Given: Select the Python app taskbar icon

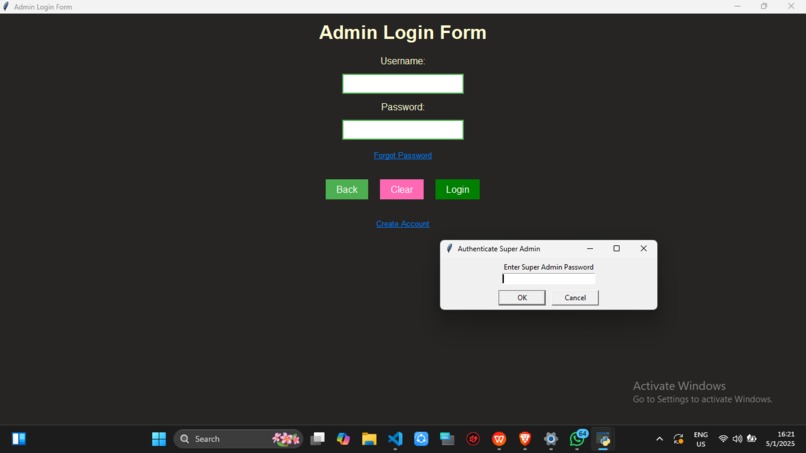Looking at the screenshot, I should point(603,439).
